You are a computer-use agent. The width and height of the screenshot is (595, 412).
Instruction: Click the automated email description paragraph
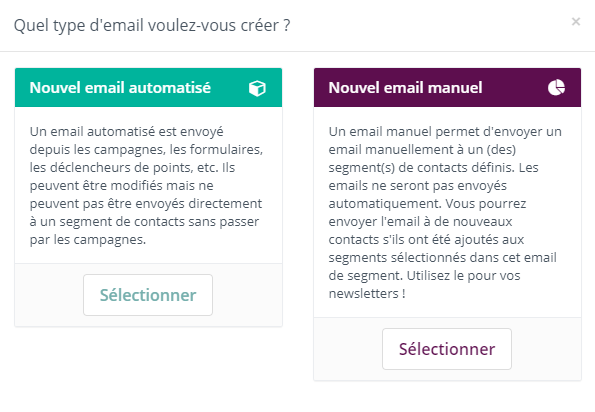click(x=146, y=186)
